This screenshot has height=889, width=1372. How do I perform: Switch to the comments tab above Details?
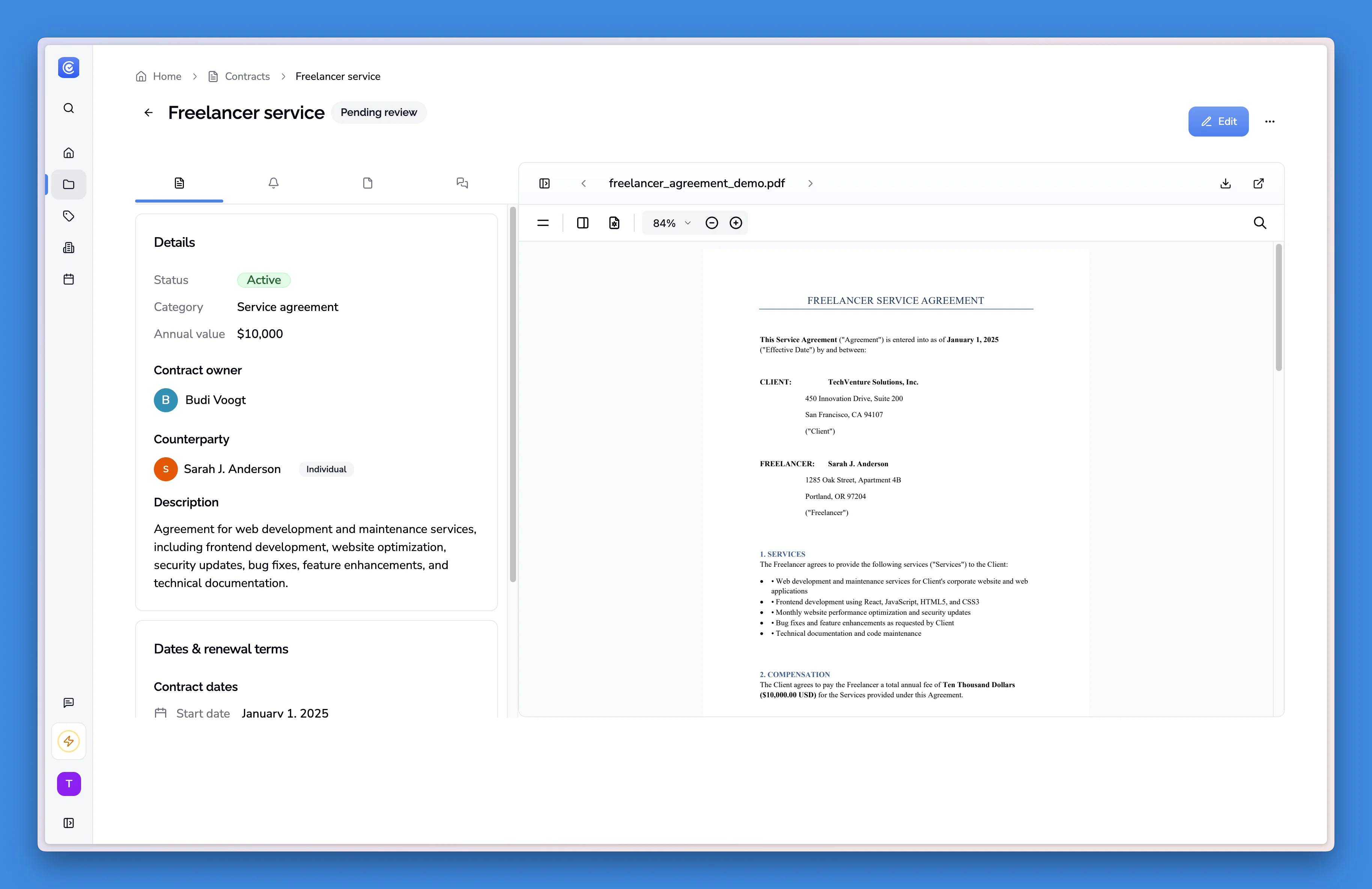(462, 183)
